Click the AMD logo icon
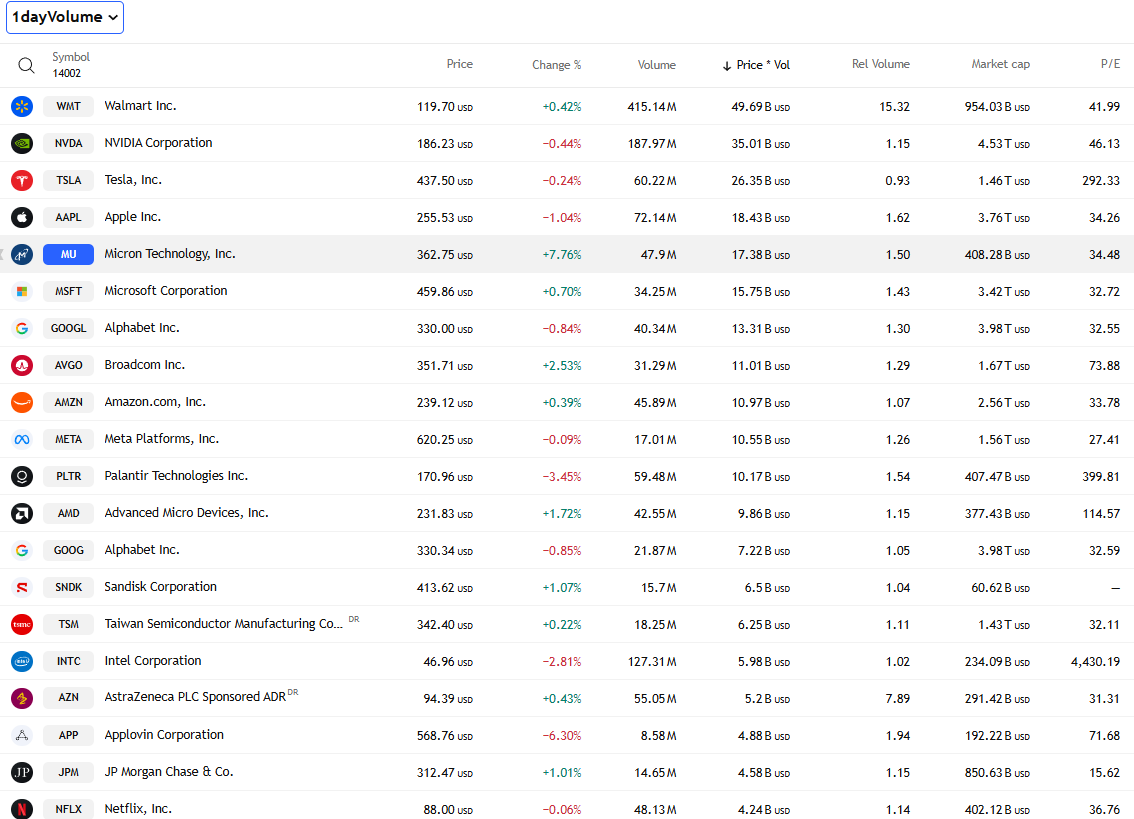The width and height of the screenshot is (1134, 819). pyautogui.click(x=22, y=513)
